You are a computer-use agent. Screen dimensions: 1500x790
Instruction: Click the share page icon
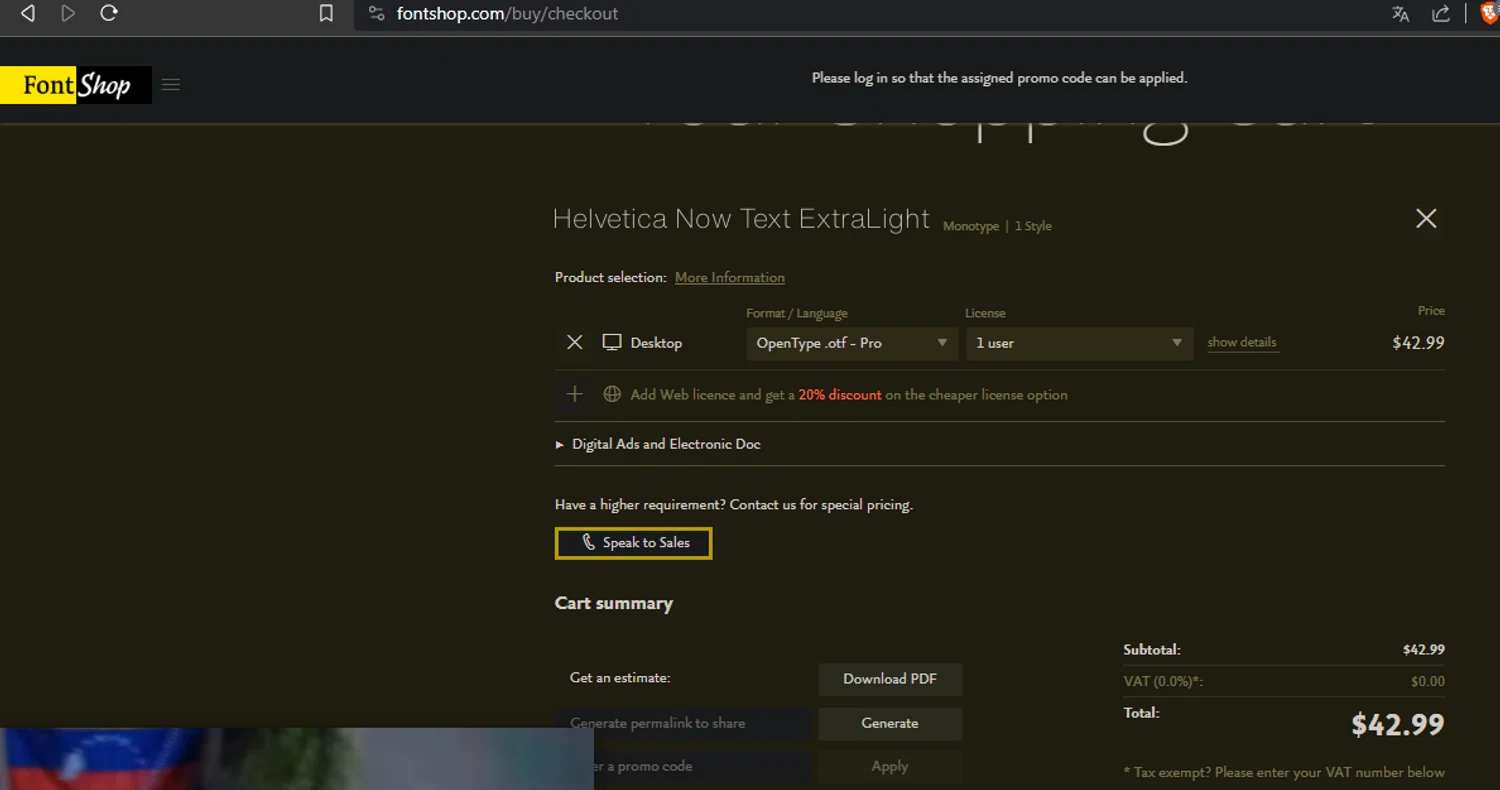point(1441,13)
